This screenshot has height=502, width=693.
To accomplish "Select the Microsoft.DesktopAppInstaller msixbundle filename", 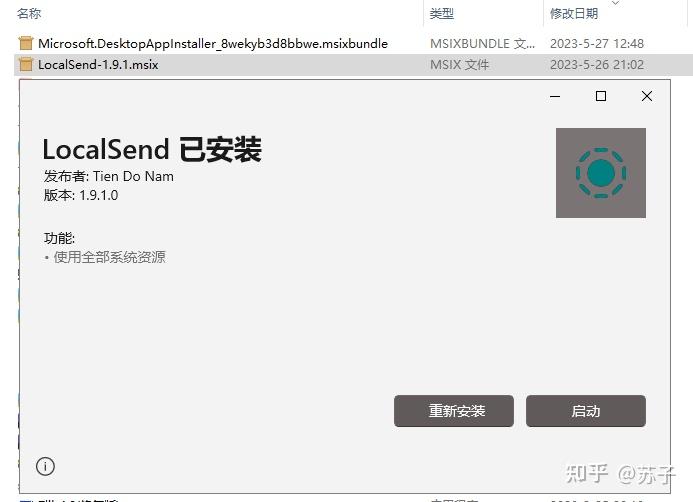I will click(213, 43).
